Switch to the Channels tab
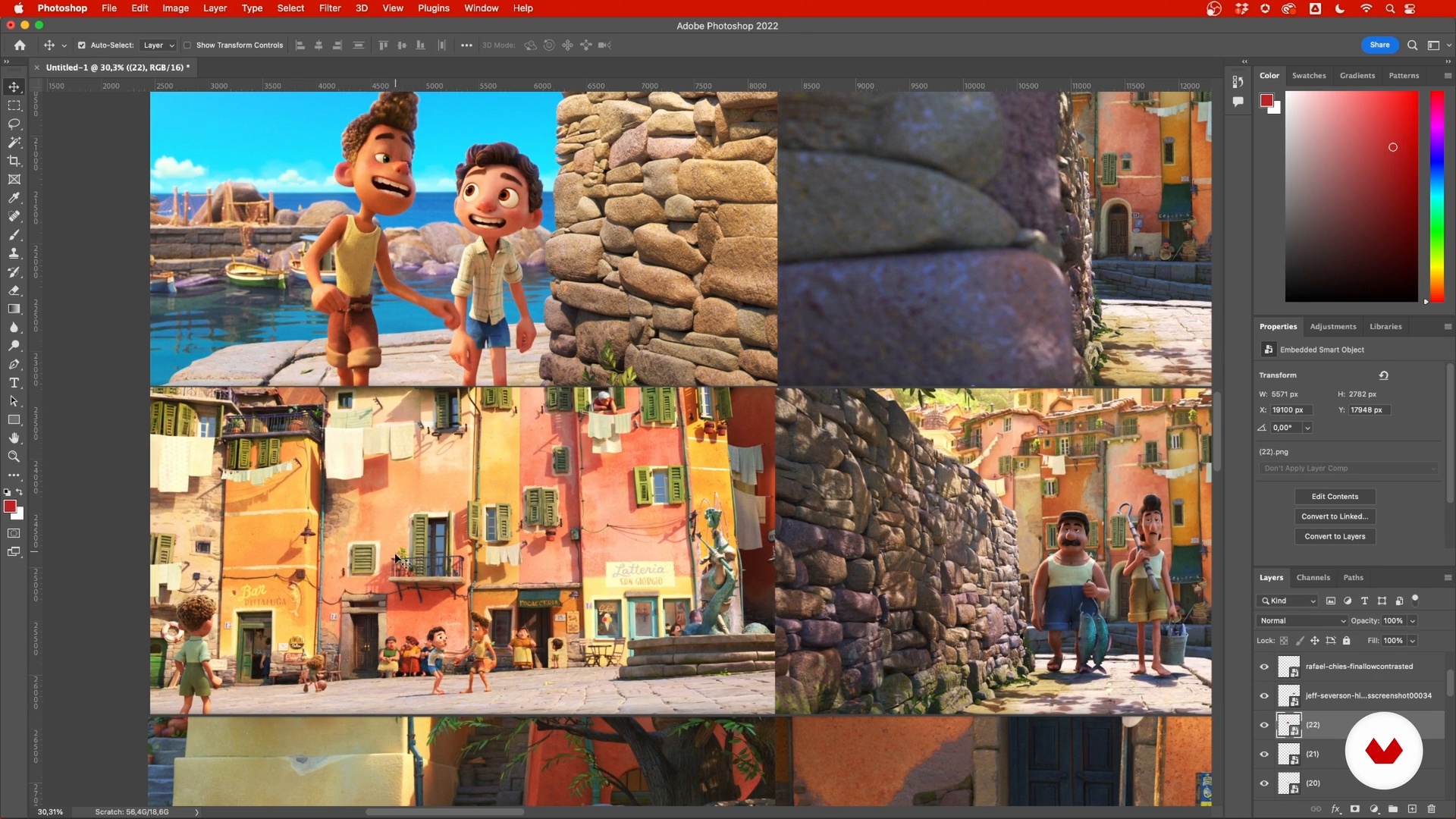Screen dimensions: 1456x819 1313,578
